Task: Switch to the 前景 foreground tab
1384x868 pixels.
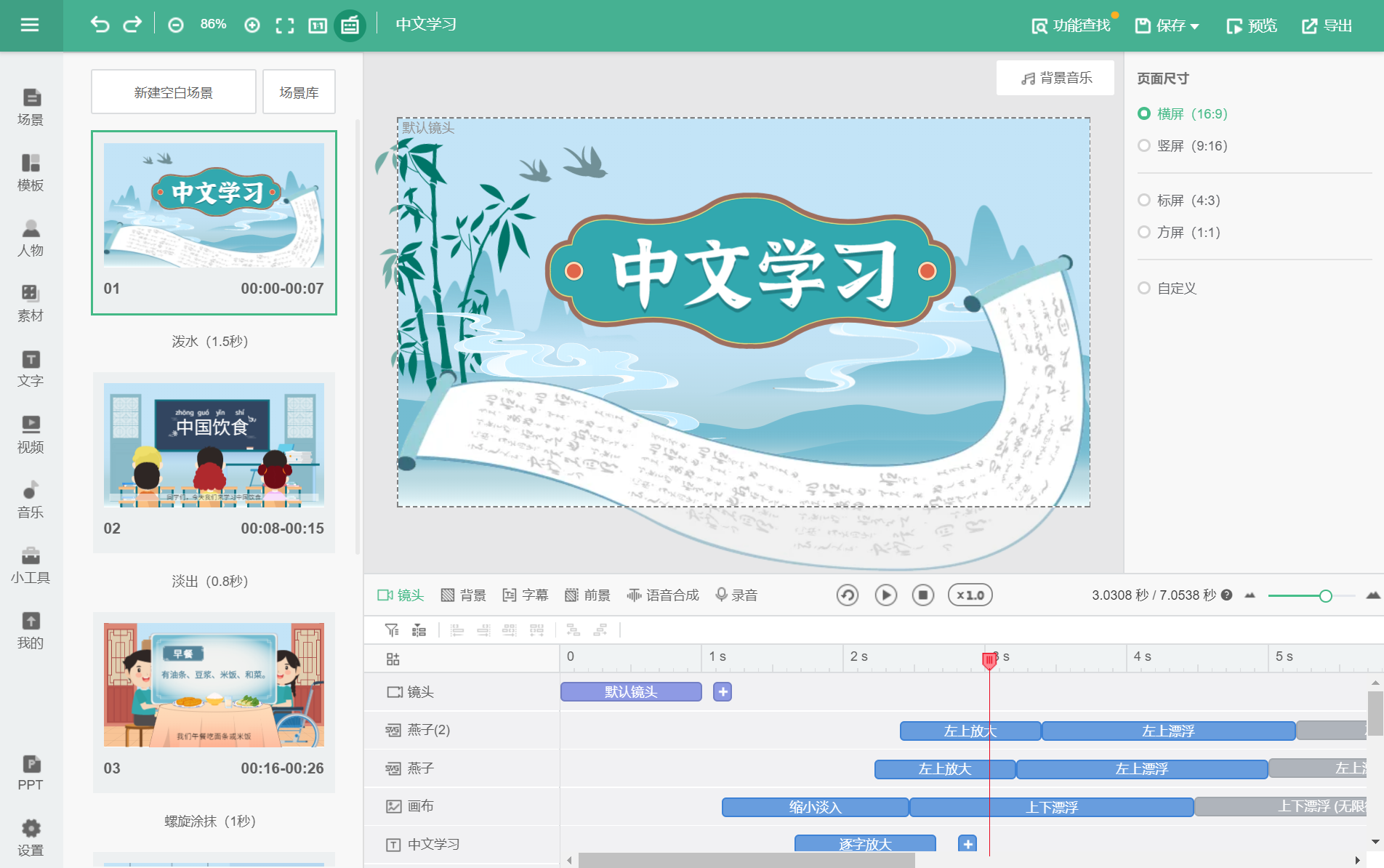Action: point(588,595)
